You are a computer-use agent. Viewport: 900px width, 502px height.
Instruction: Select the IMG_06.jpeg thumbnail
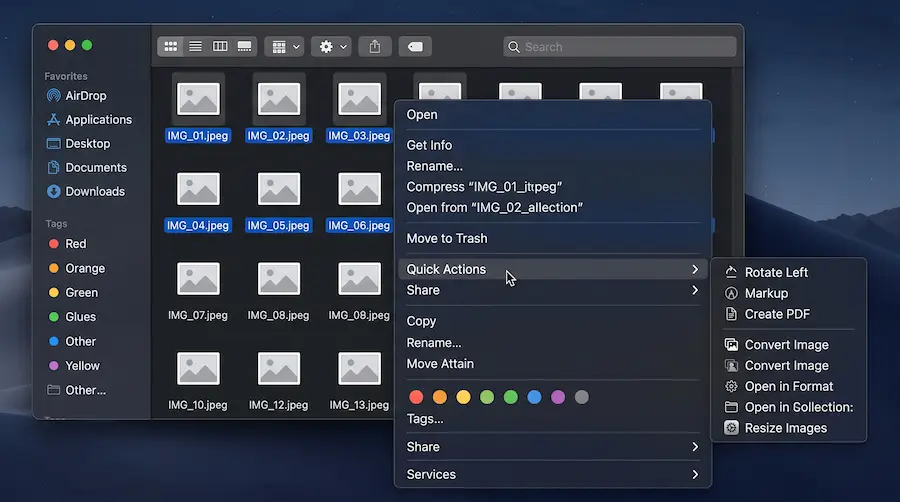tap(359, 189)
